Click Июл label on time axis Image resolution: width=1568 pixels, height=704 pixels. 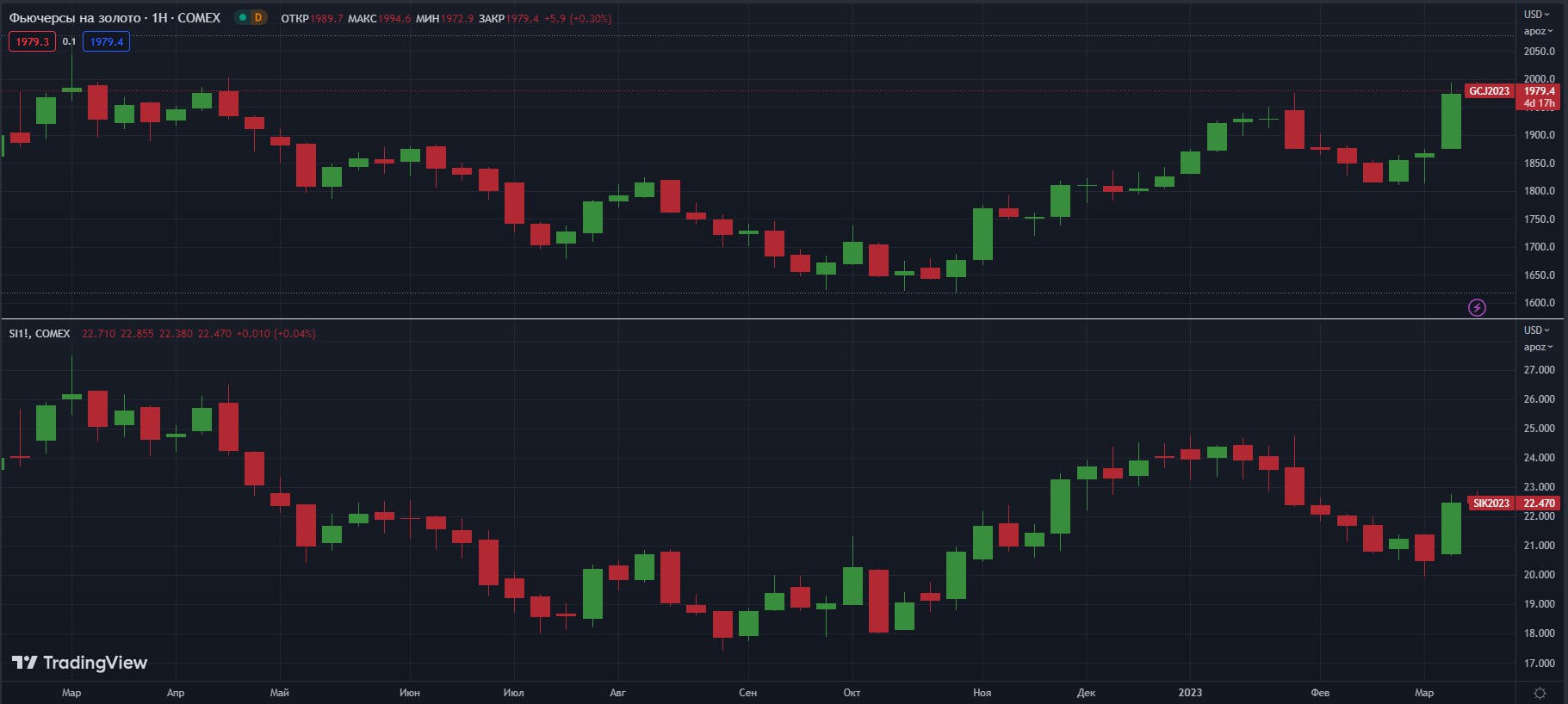pyautogui.click(x=513, y=693)
